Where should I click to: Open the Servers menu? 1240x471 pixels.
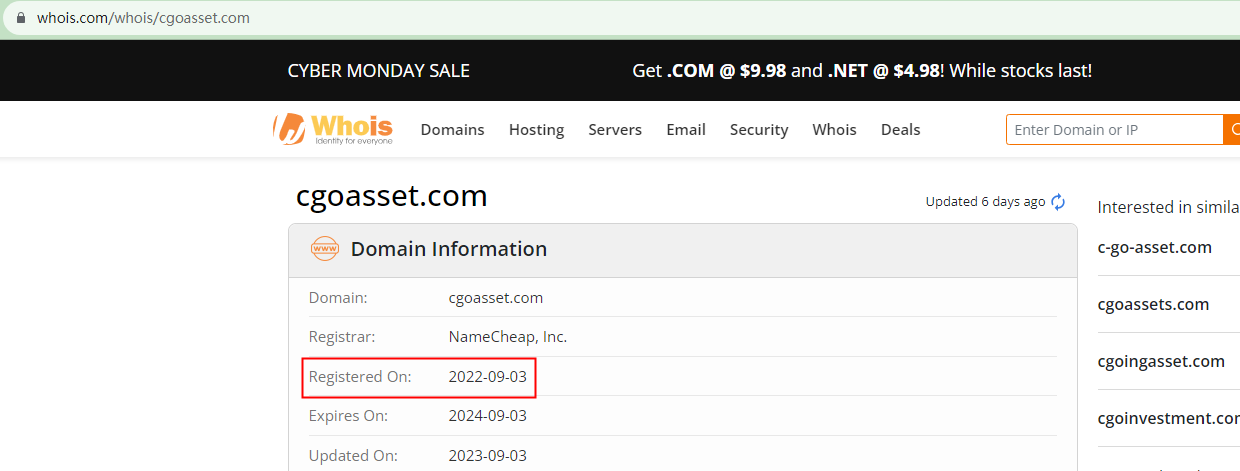(x=615, y=130)
